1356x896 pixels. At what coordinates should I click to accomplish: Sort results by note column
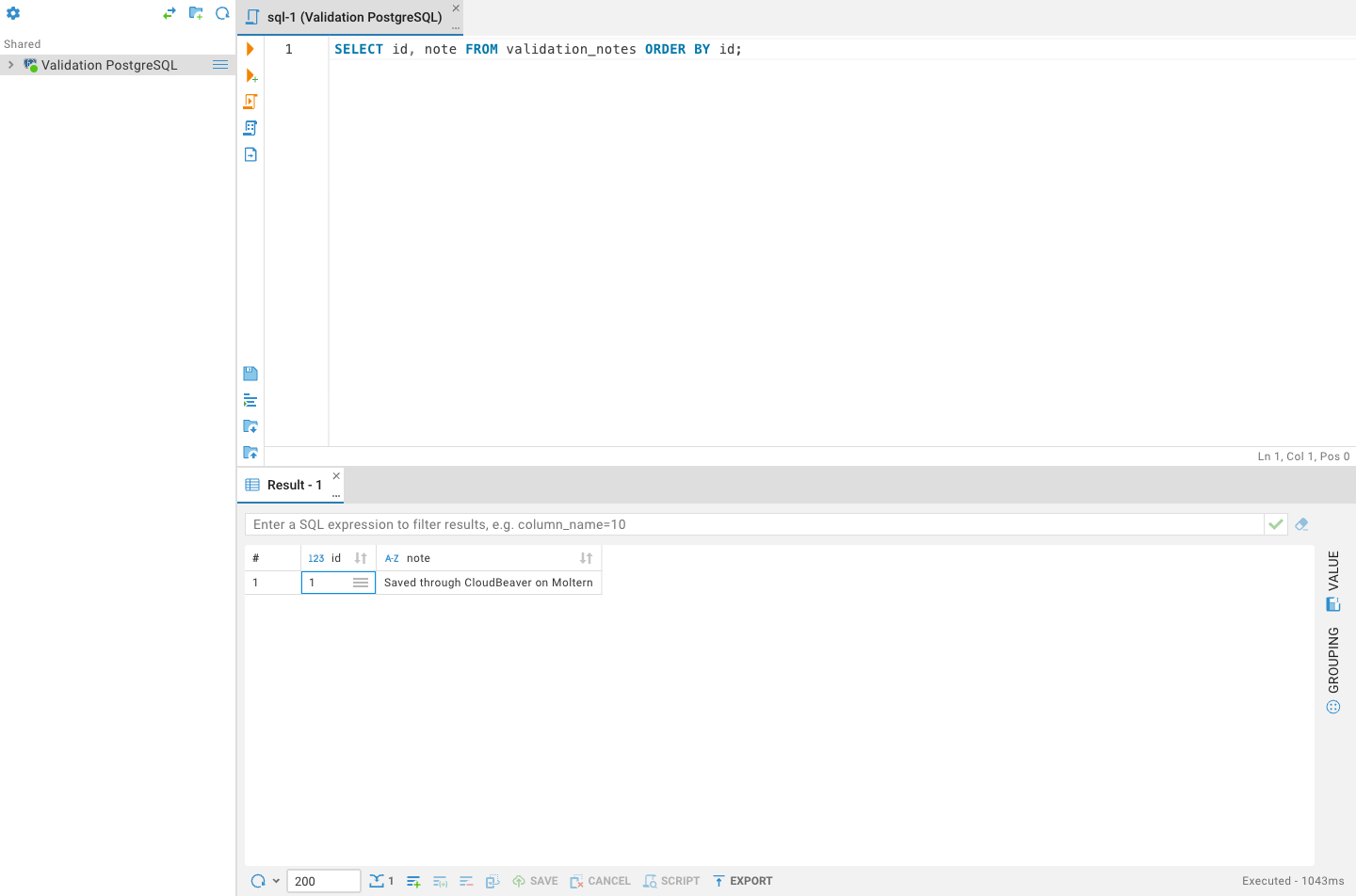[x=587, y=558]
